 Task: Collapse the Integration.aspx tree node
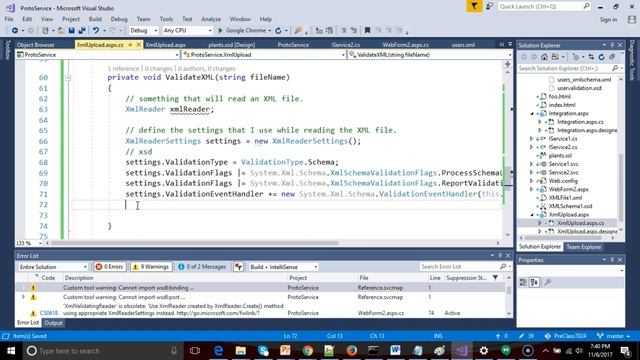click(x=532, y=113)
